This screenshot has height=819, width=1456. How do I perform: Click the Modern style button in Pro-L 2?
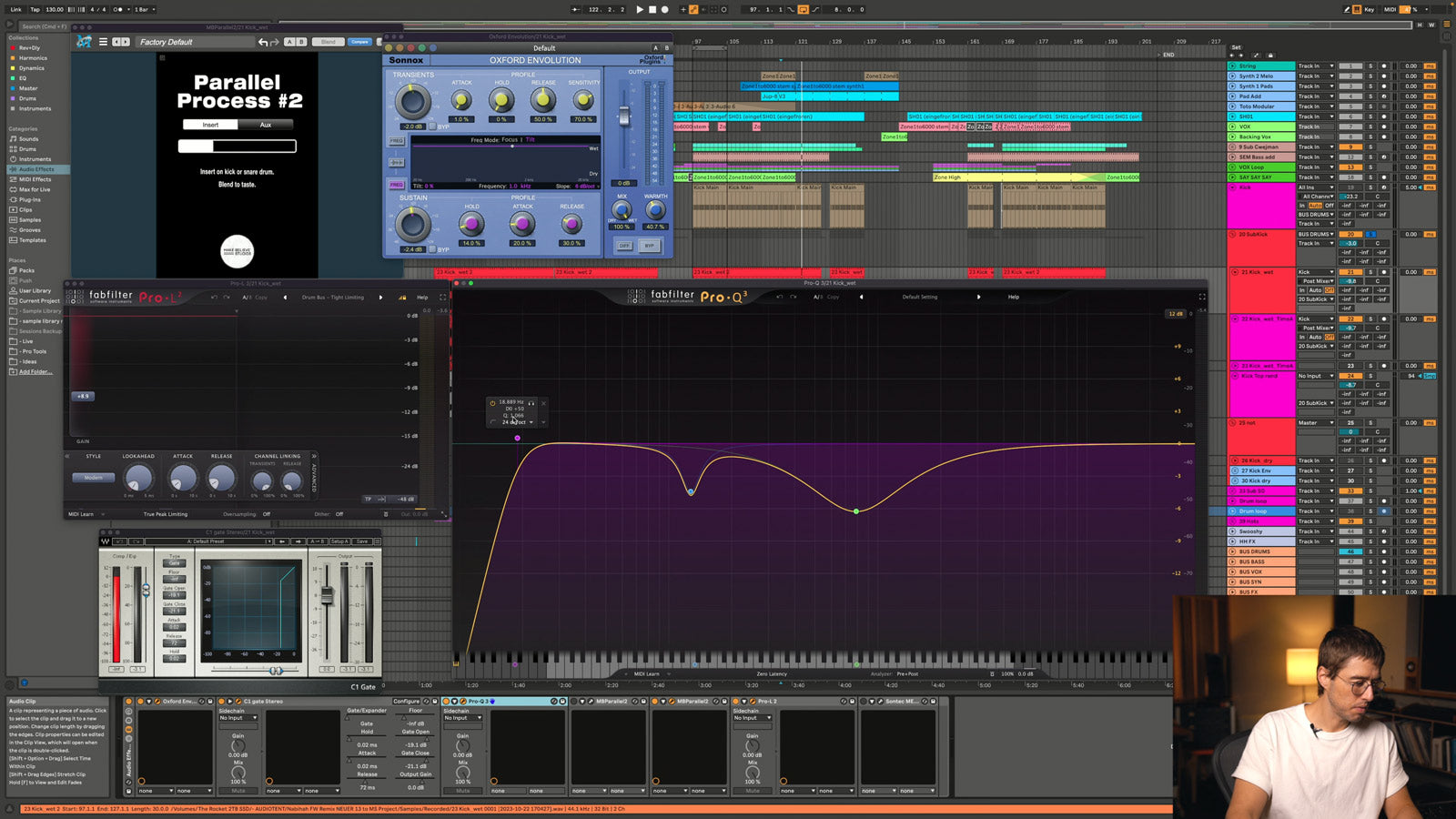pyautogui.click(x=94, y=478)
